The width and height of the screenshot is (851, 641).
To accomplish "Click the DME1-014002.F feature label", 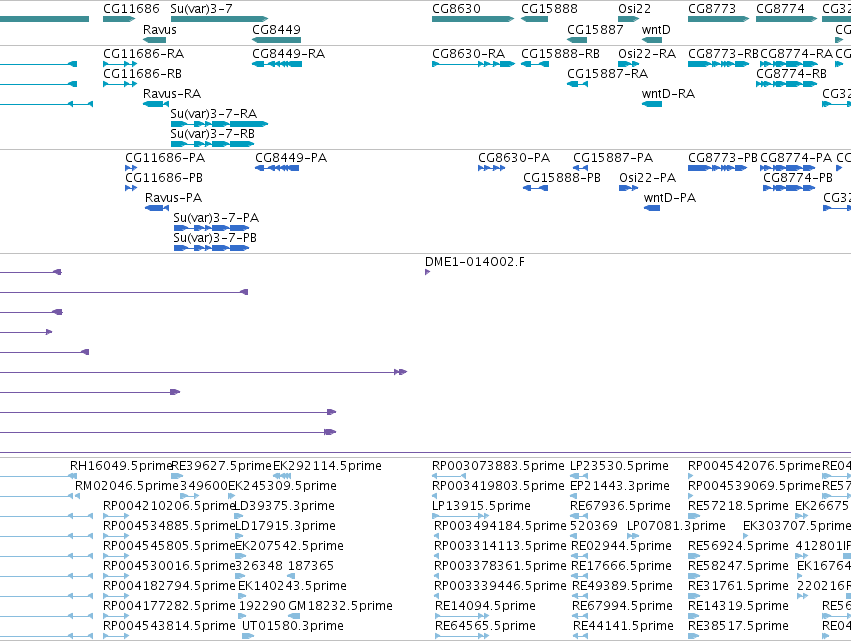I will (x=475, y=262).
